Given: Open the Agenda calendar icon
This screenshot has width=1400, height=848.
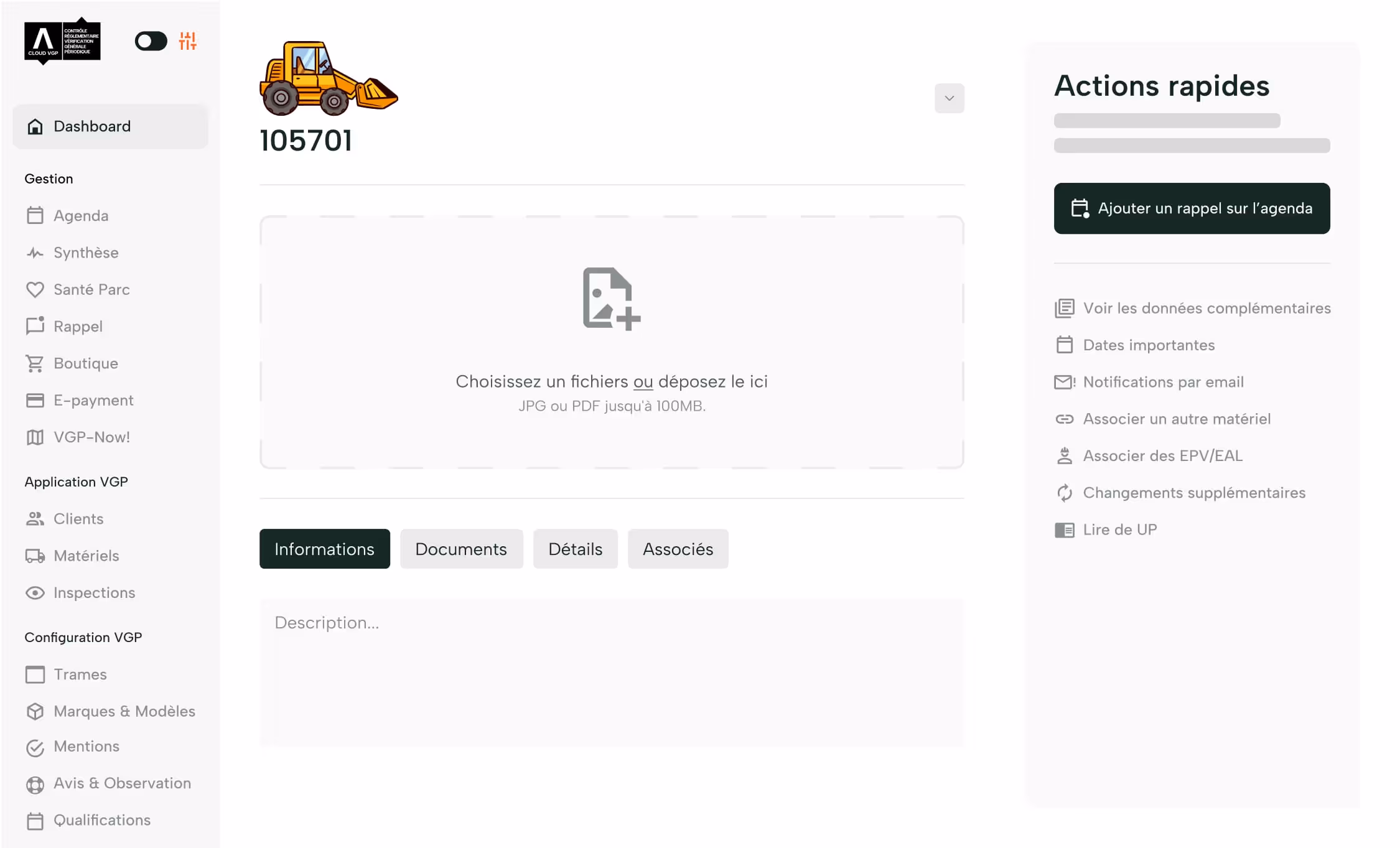Looking at the screenshot, I should (x=35, y=216).
